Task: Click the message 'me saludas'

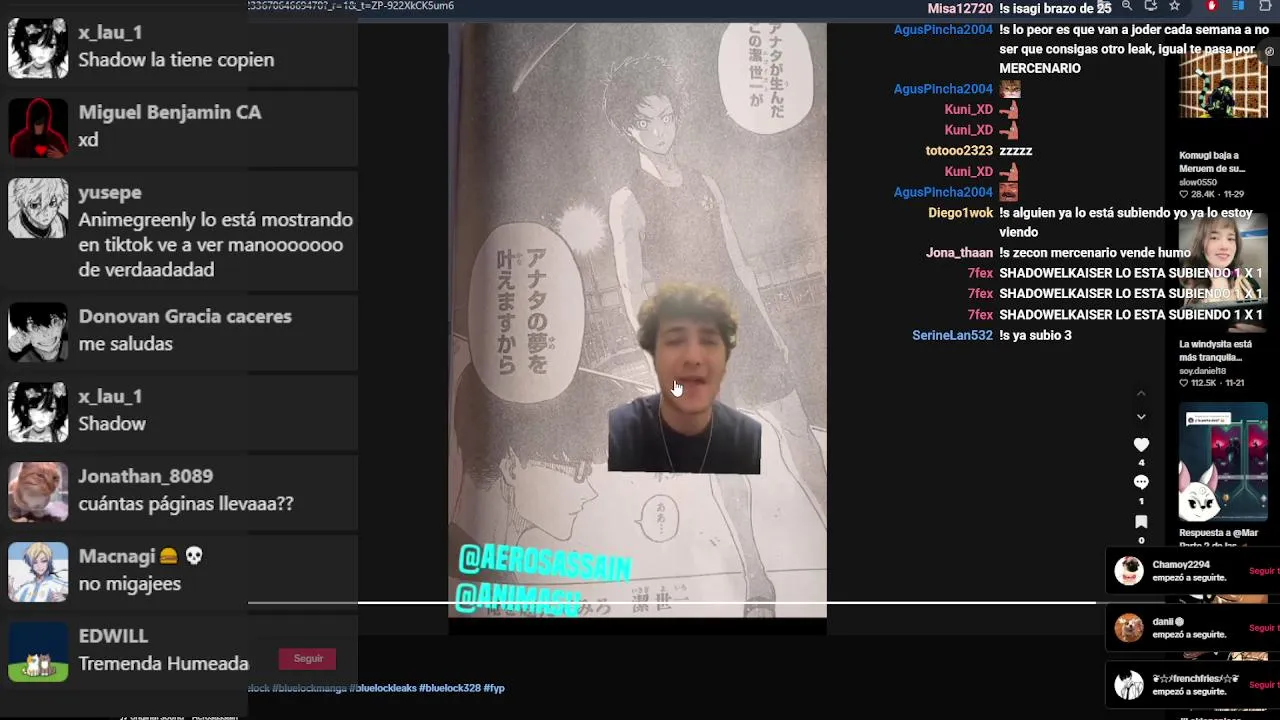Action: [126, 343]
